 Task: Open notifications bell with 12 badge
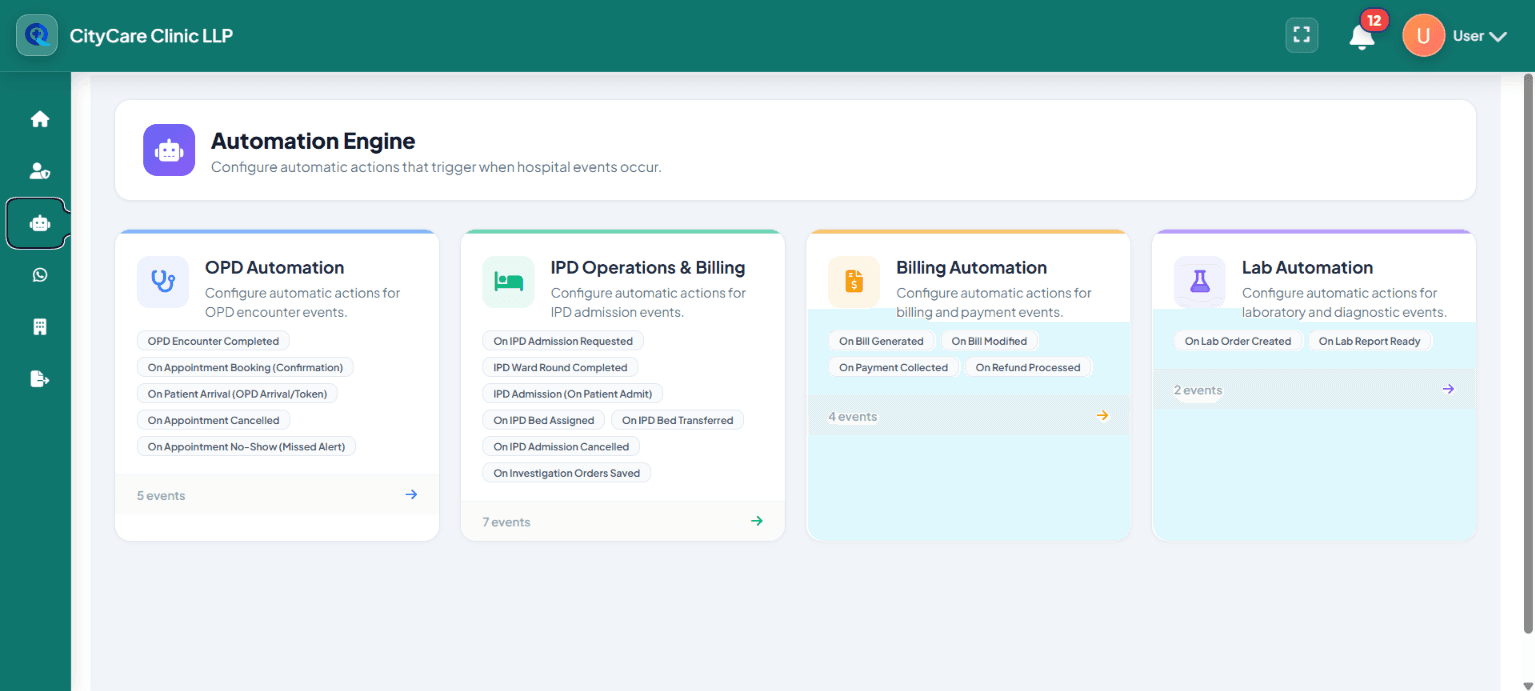click(x=1361, y=37)
